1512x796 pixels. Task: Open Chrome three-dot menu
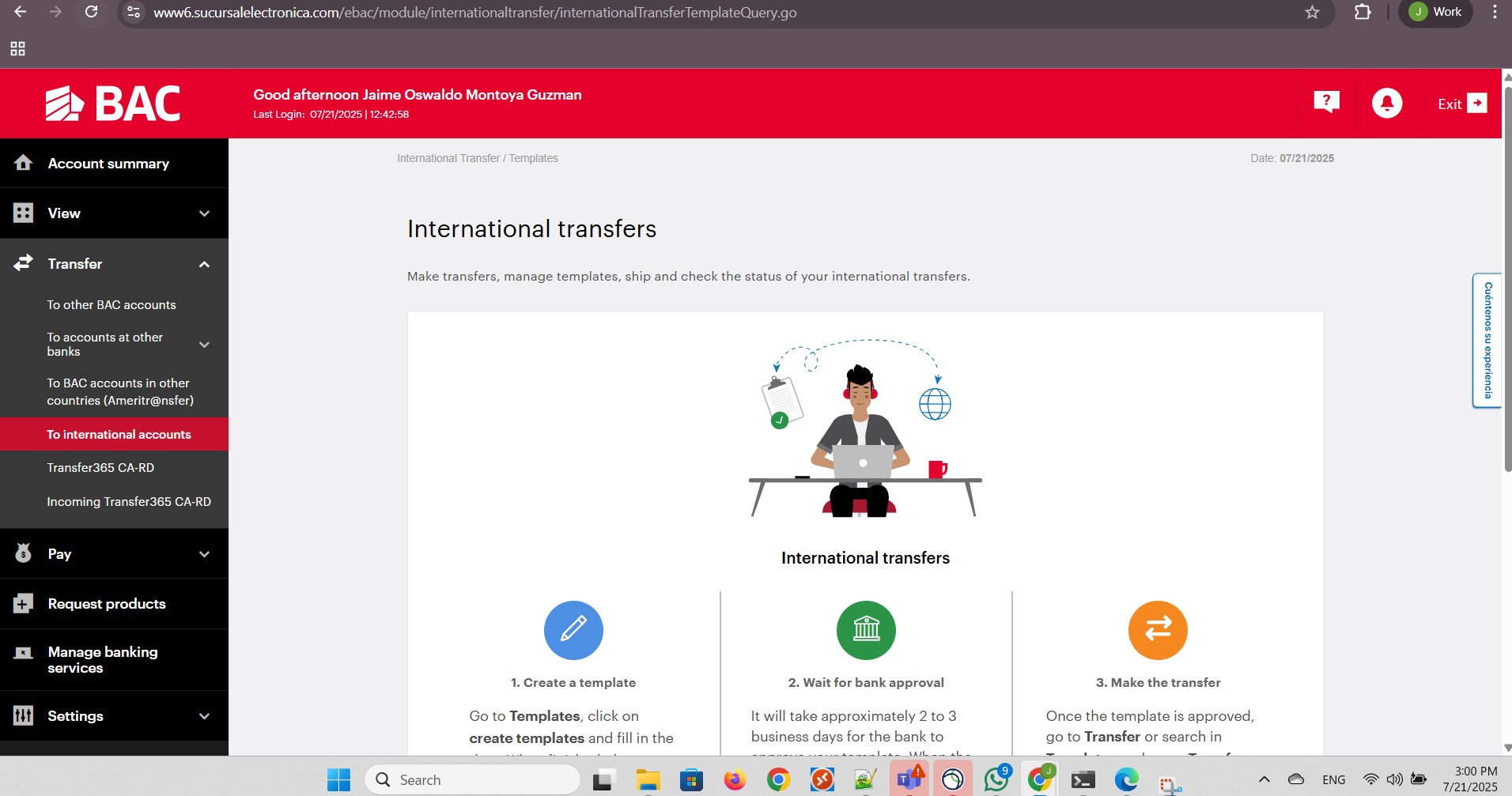pyautogui.click(x=1495, y=12)
